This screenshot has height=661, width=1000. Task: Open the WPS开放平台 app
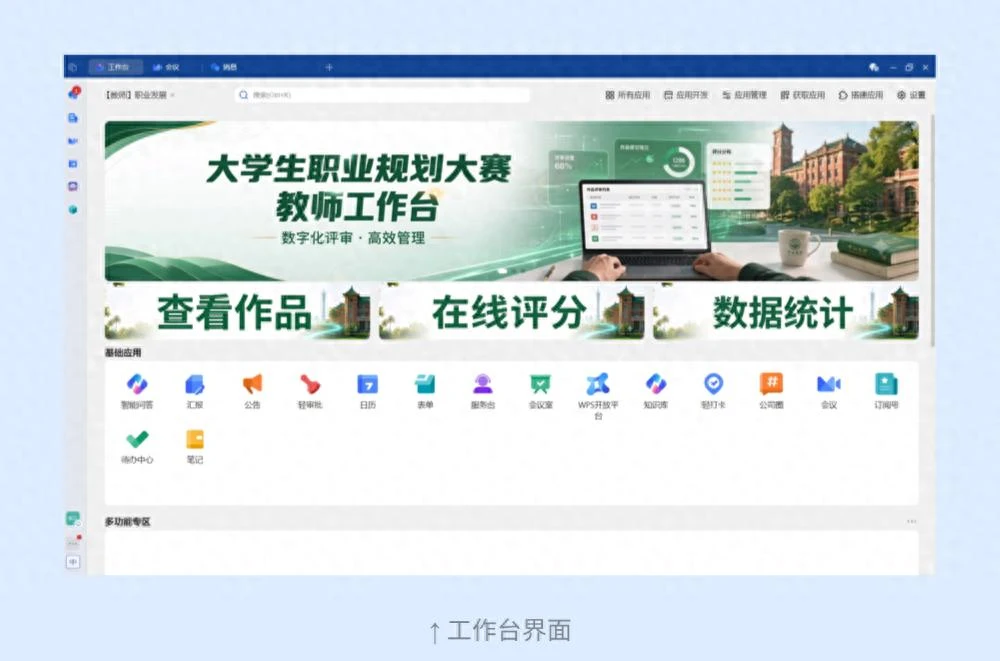(598, 396)
